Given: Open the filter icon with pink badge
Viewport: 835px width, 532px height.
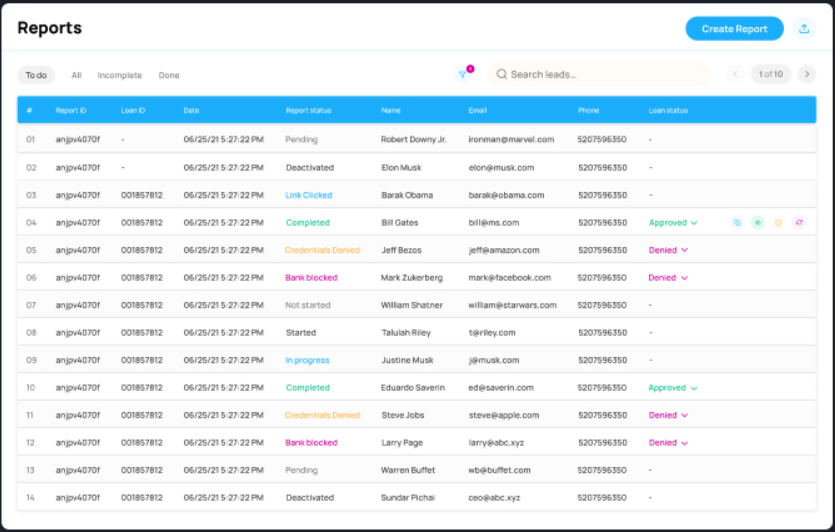Looking at the screenshot, I should tap(463, 75).
